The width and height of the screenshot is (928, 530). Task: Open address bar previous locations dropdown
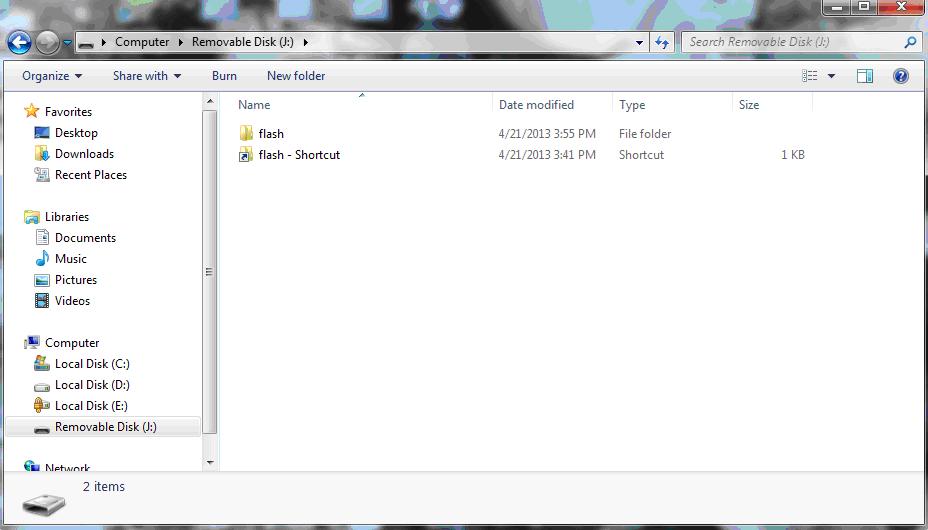640,42
